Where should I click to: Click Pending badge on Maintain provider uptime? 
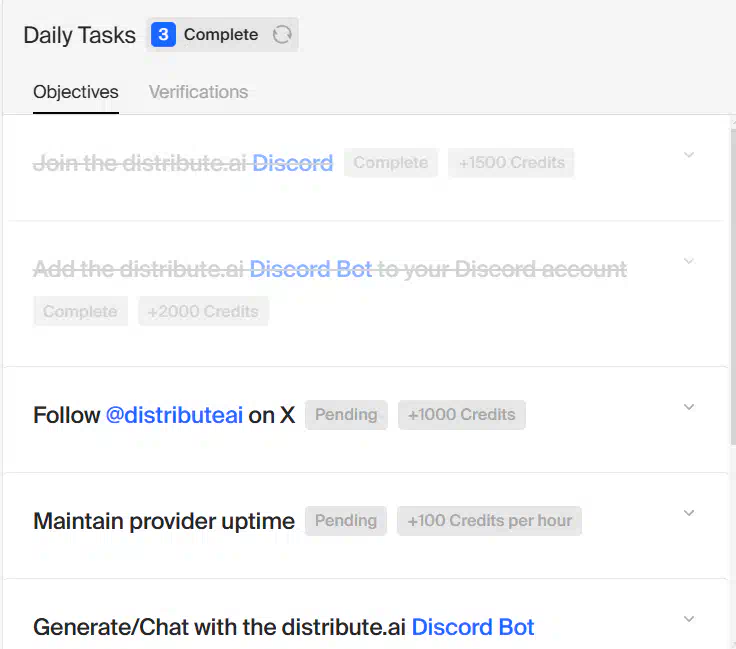pyautogui.click(x=346, y=521)
